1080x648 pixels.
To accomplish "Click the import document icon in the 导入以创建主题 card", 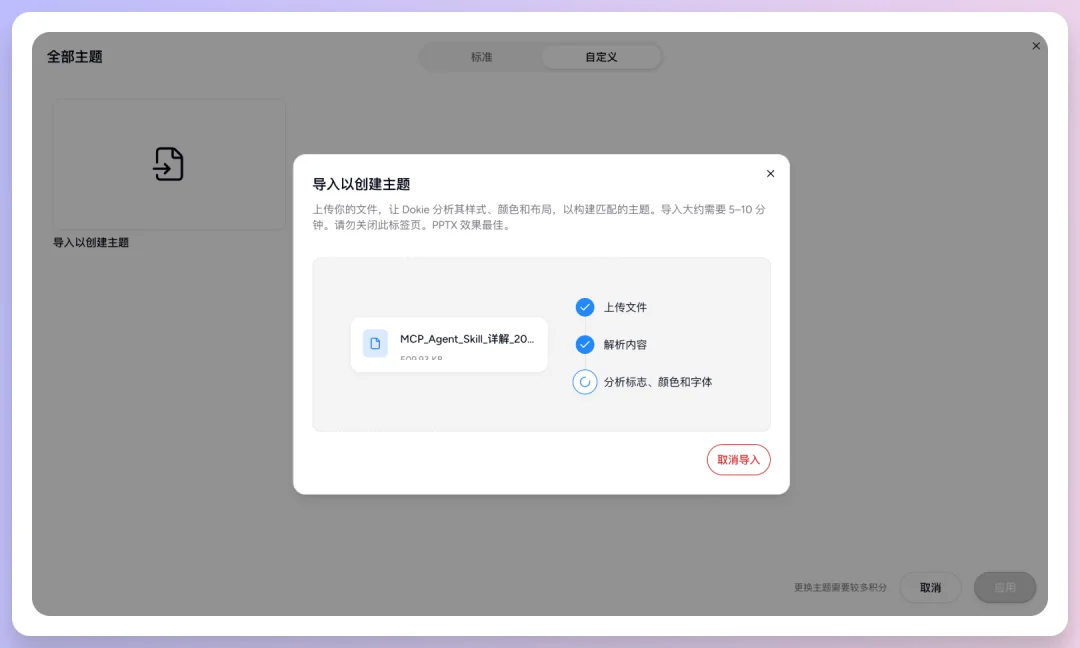I will tap(169, 163).
